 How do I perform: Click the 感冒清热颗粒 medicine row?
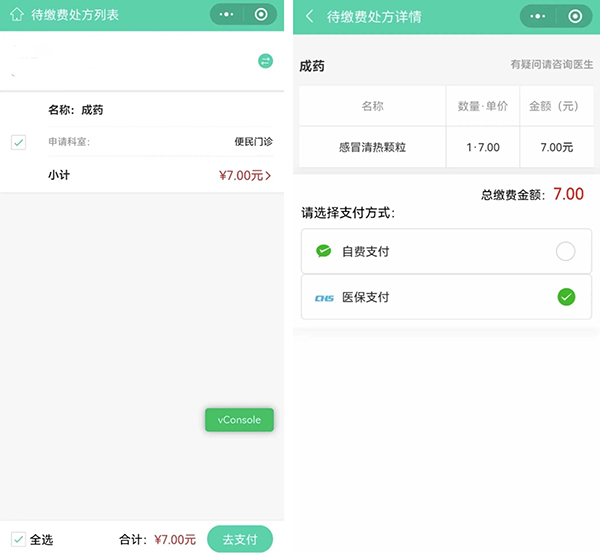click(x=372, y=147)
